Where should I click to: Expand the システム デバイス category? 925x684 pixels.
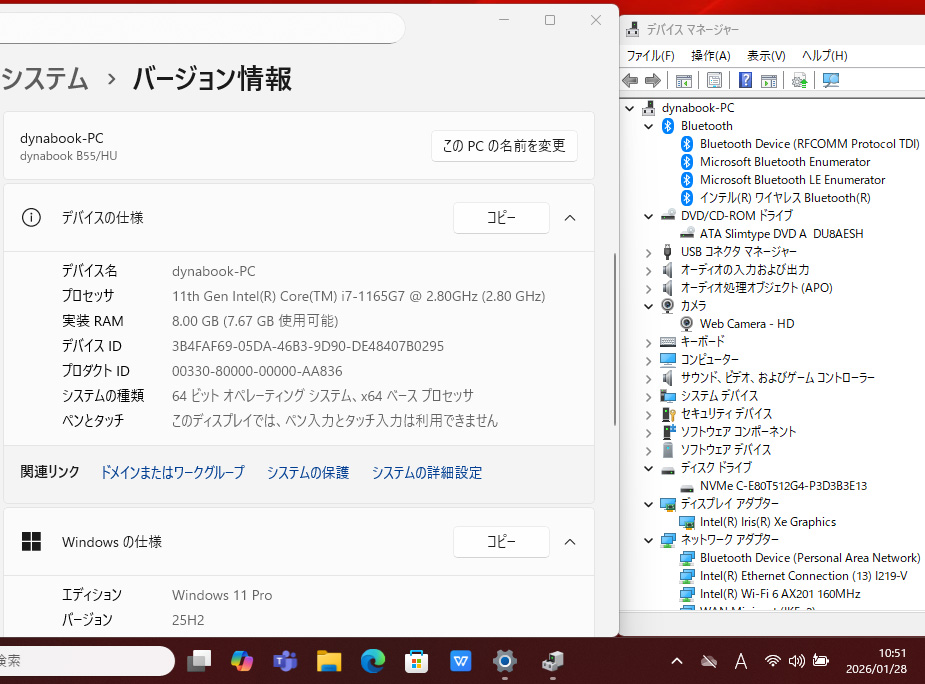pyautogui.click(x=648, y=396)
